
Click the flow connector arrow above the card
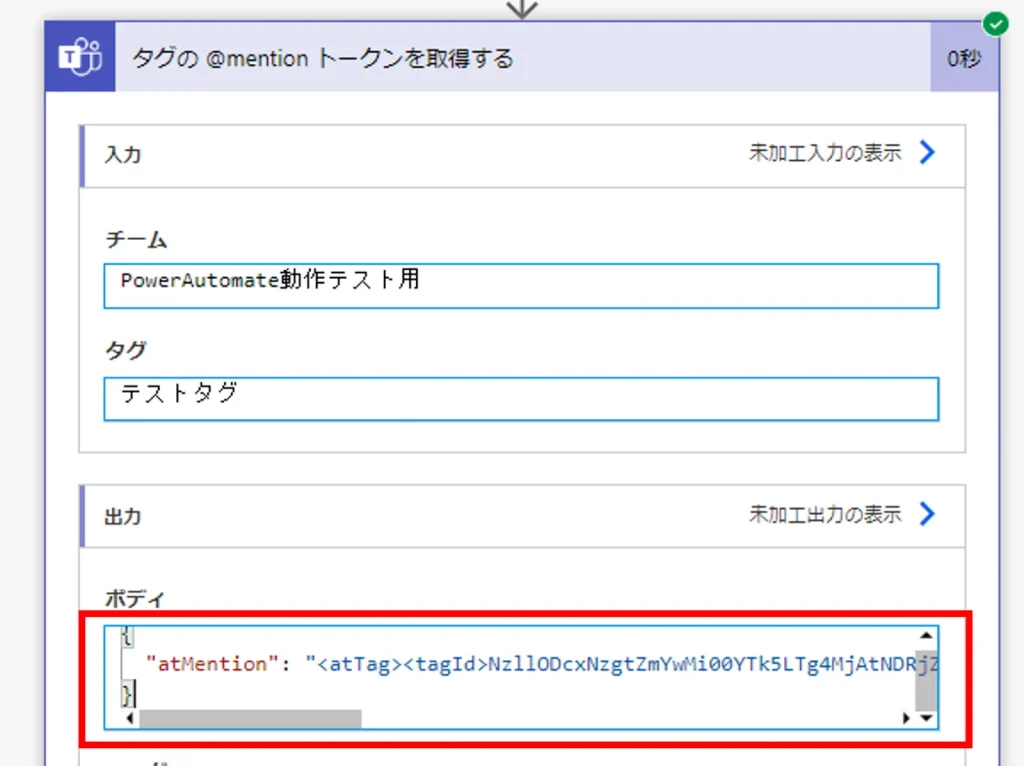tap(522, 8)
